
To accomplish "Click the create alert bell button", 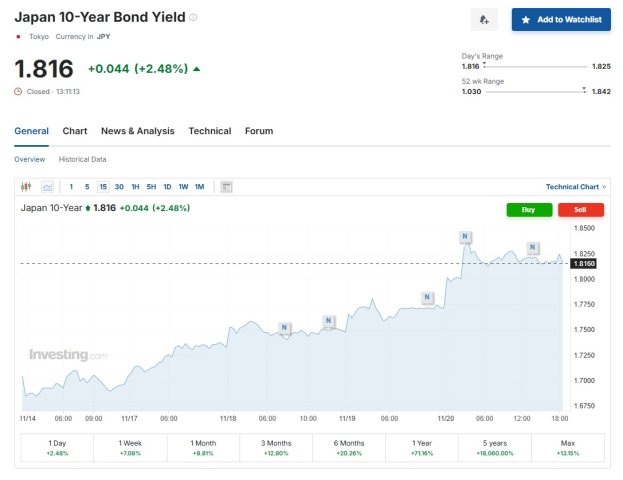I will click(484, 20).
